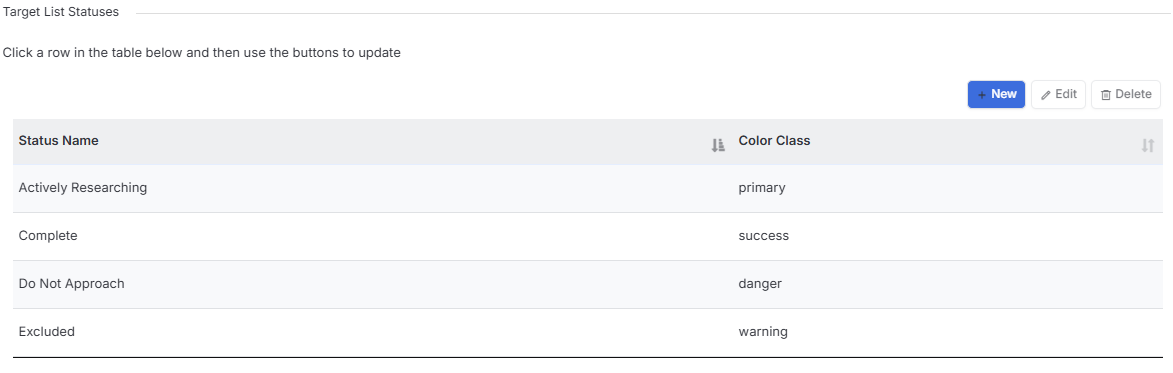1173x373 pixels.
Task: Click the primary color class cell
Action: point(947,188)
